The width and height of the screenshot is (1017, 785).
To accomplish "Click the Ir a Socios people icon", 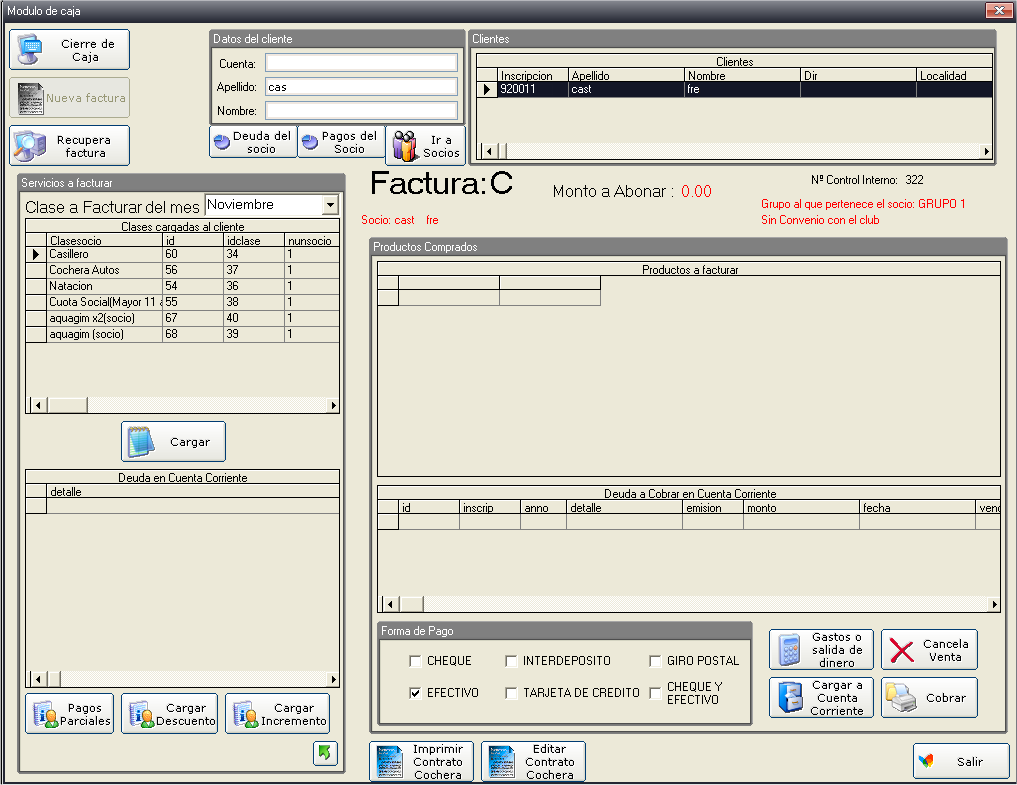I will click(x=406, y=146).
